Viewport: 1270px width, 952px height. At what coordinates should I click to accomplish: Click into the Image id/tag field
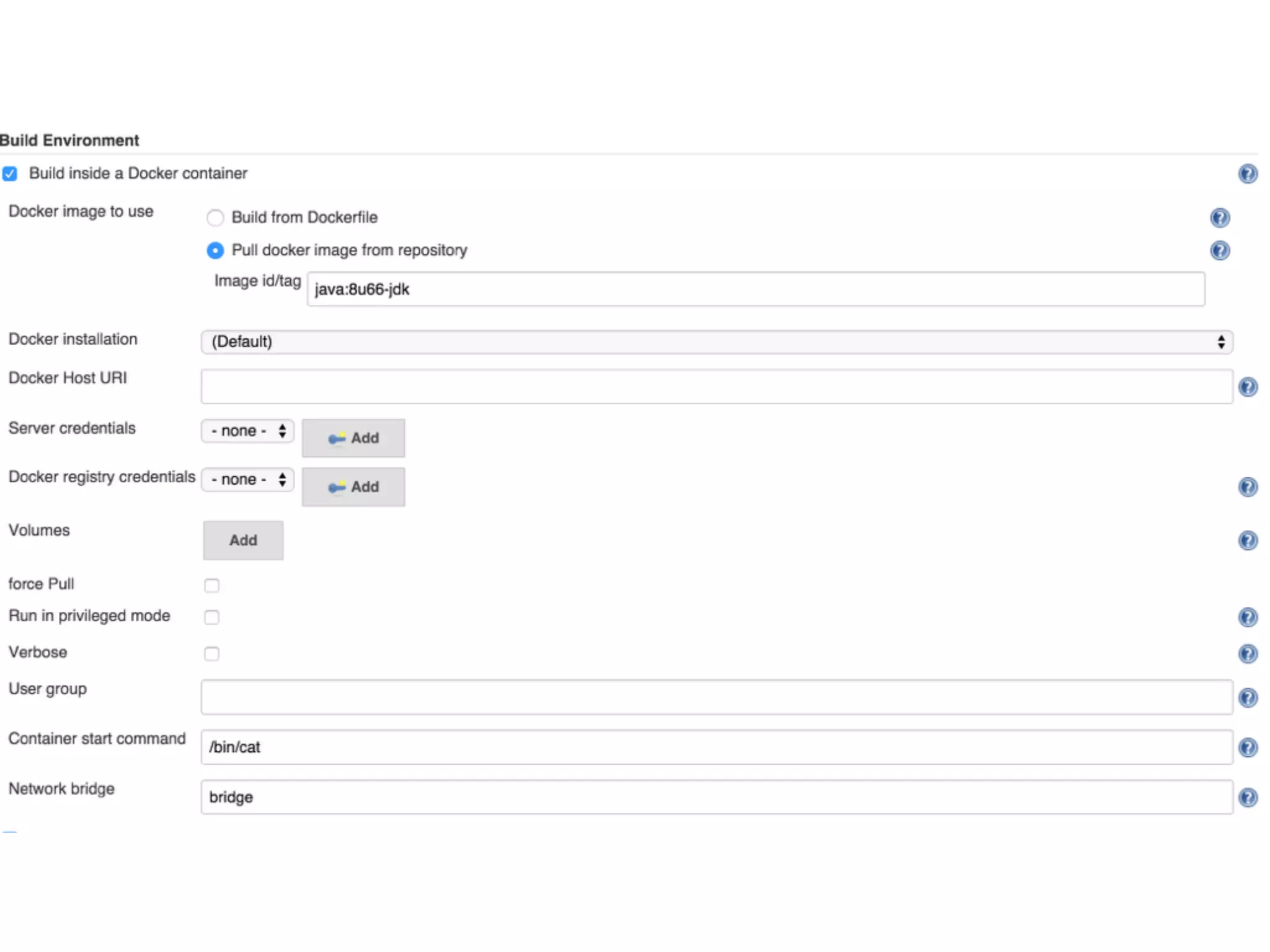point(755,289)
